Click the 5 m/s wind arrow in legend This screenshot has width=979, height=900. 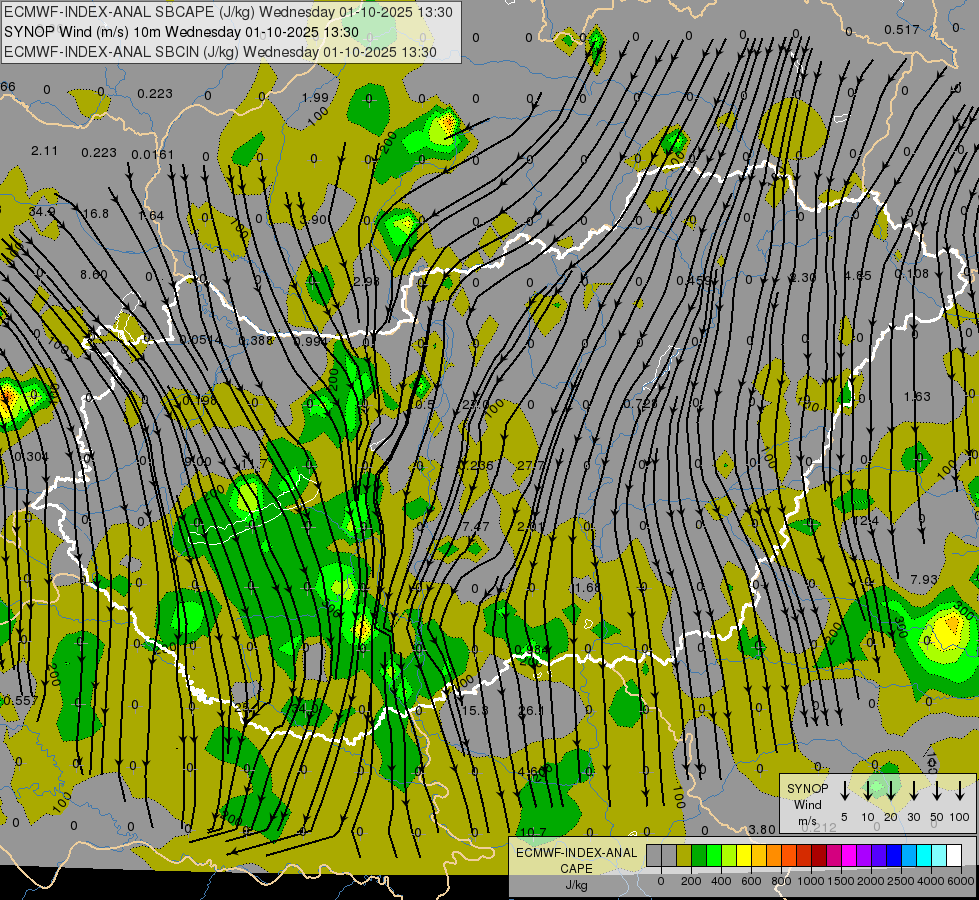tap(845, 792)
